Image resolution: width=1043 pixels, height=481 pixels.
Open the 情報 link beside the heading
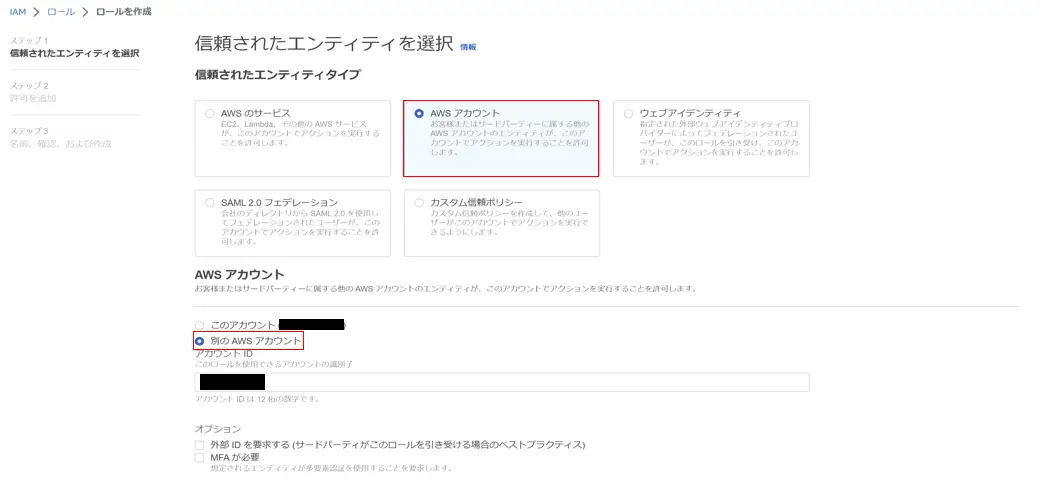[x=468, y=47]
